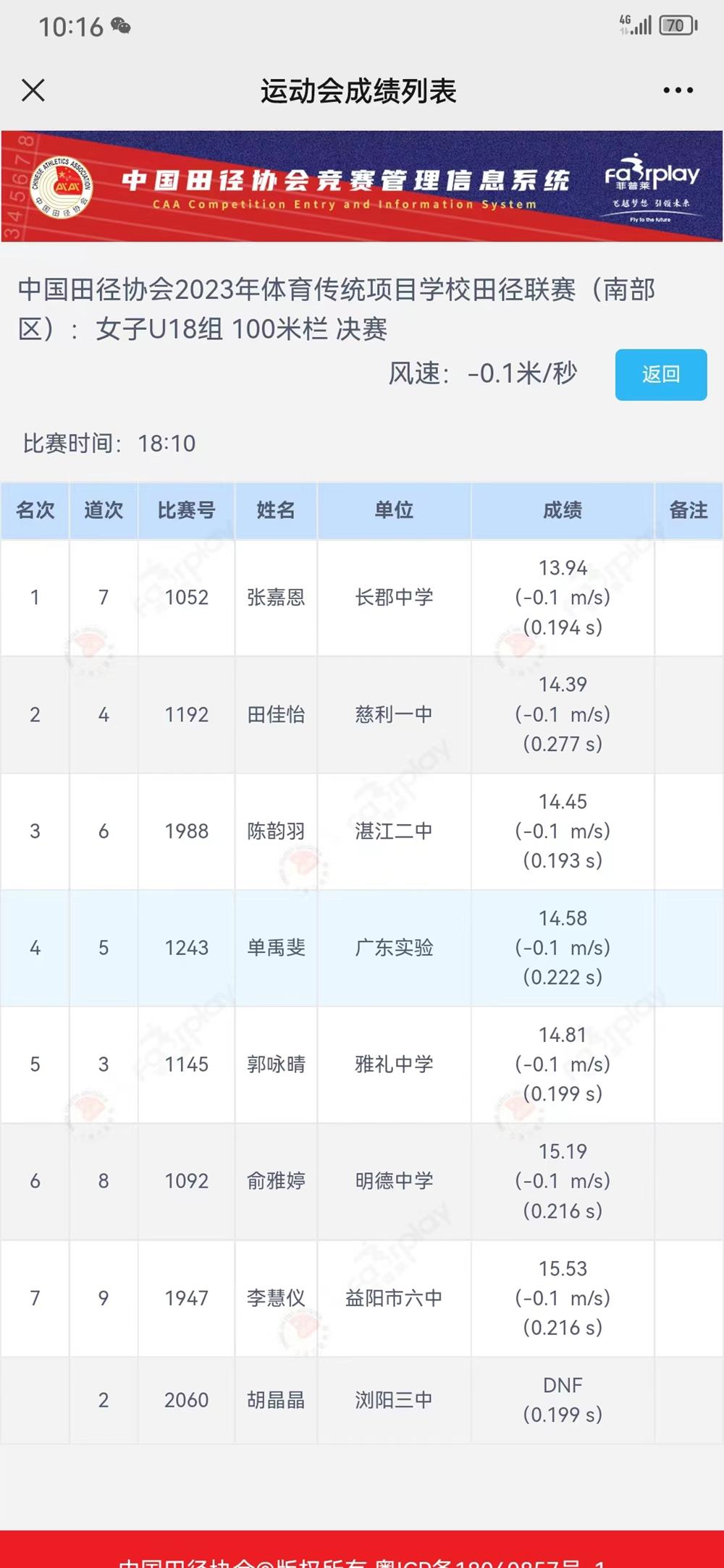
Task: Tap the school name 雅礼中学
Action: click(394, 1064)
